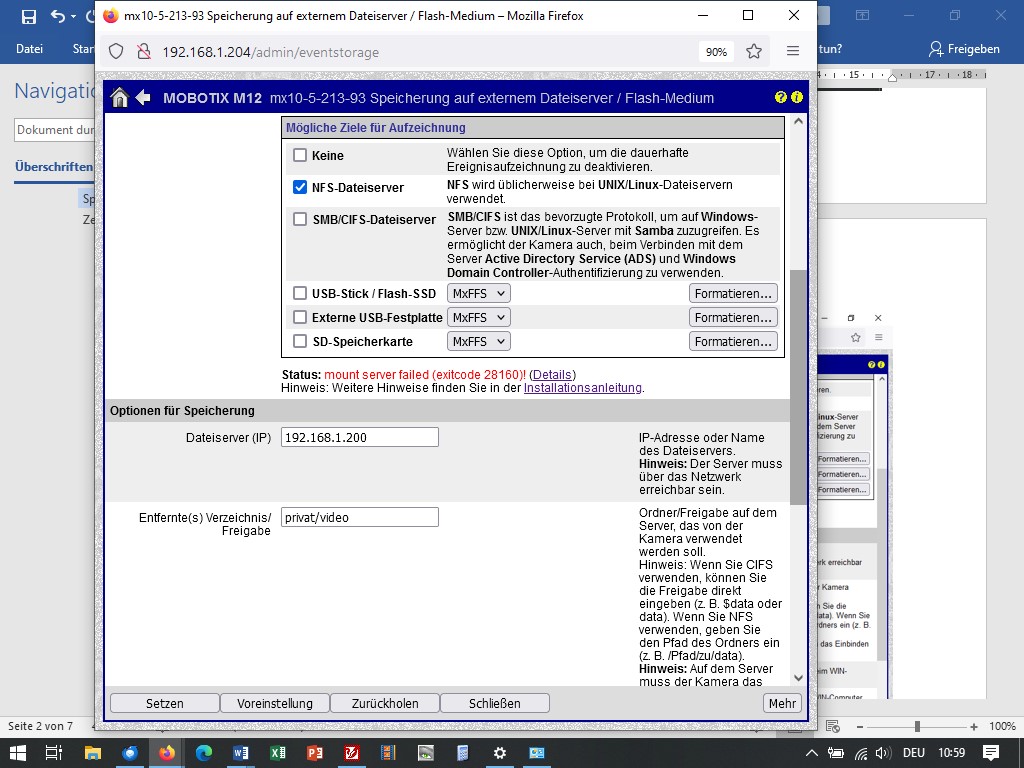Open the Windows Start menu
Viewport: 1024px width, 768px height.
[x=18, y=753]
